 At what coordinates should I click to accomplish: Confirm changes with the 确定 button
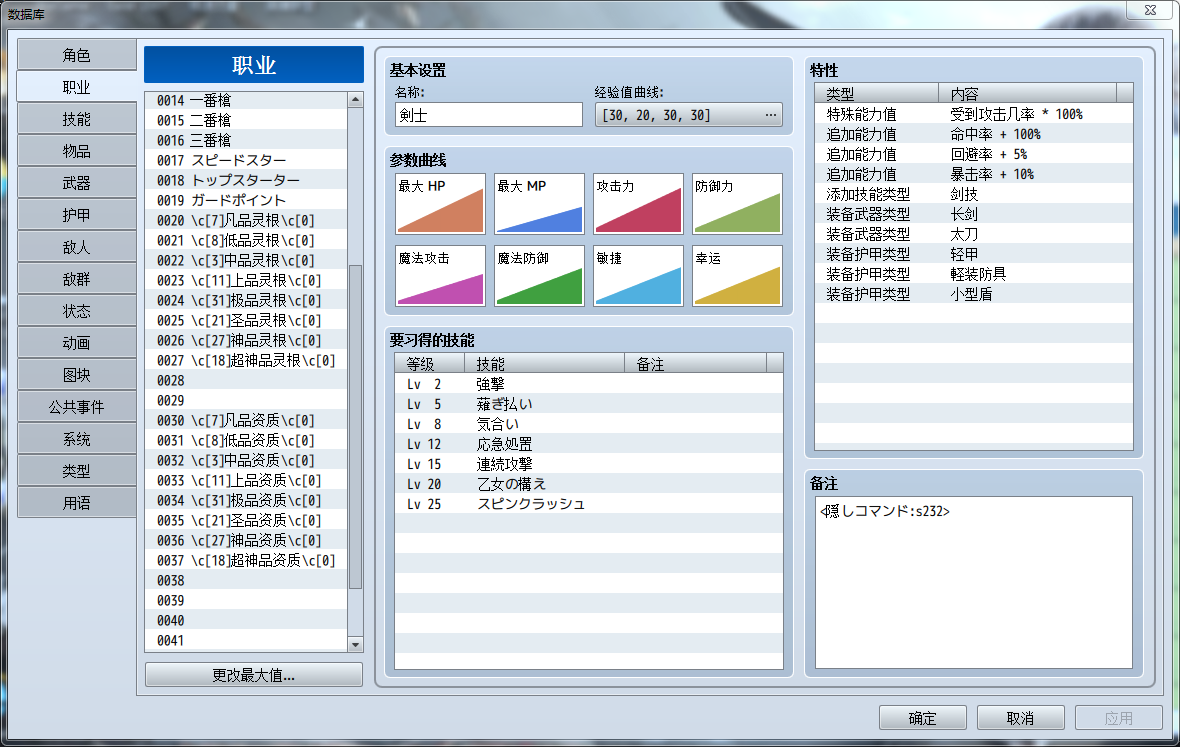[921, 717]
